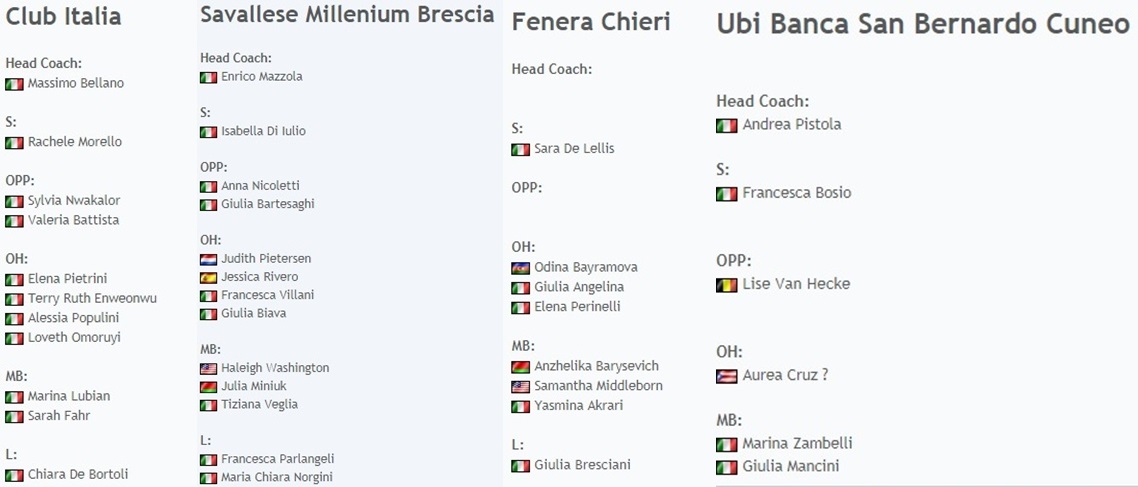The image size is (1138, 487).
Task: Click the USA flag beside Haleigh Washington
Action: pyautogui.click(x=208, y=368)
